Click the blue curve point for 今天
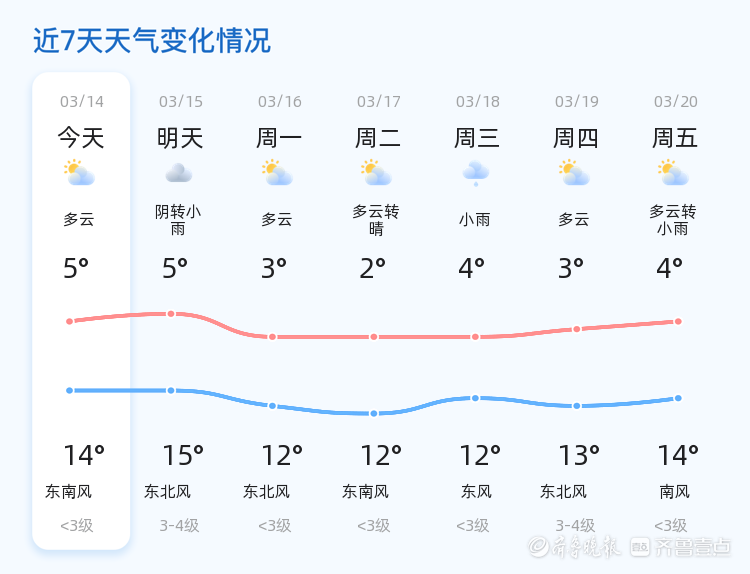The width and height of the screenshot is (750, 574). tap(70, 390)
